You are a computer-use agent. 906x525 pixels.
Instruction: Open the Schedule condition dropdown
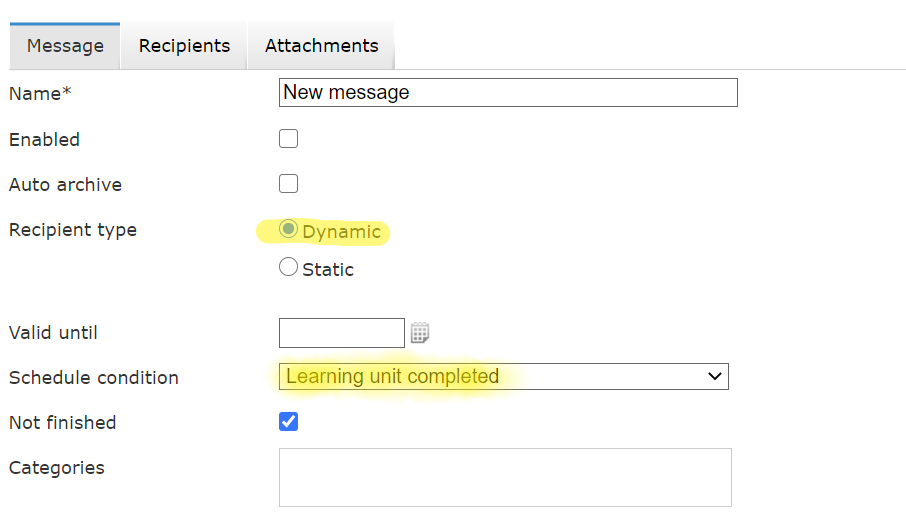(503, 377)
